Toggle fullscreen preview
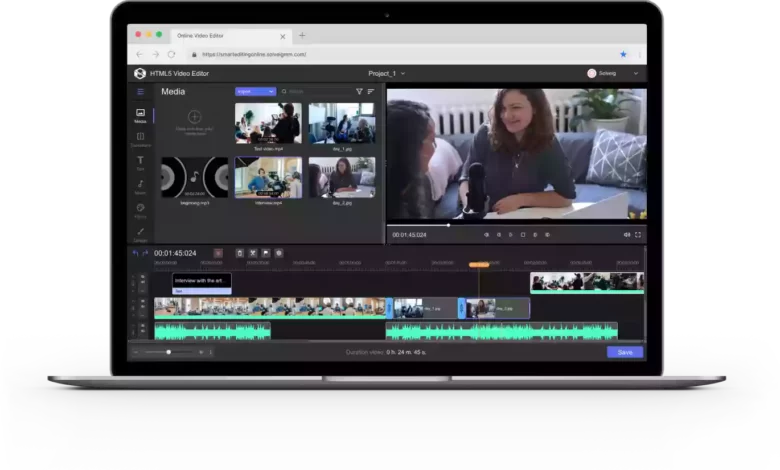This screenshot has height=470, width=780. [638, 235]
